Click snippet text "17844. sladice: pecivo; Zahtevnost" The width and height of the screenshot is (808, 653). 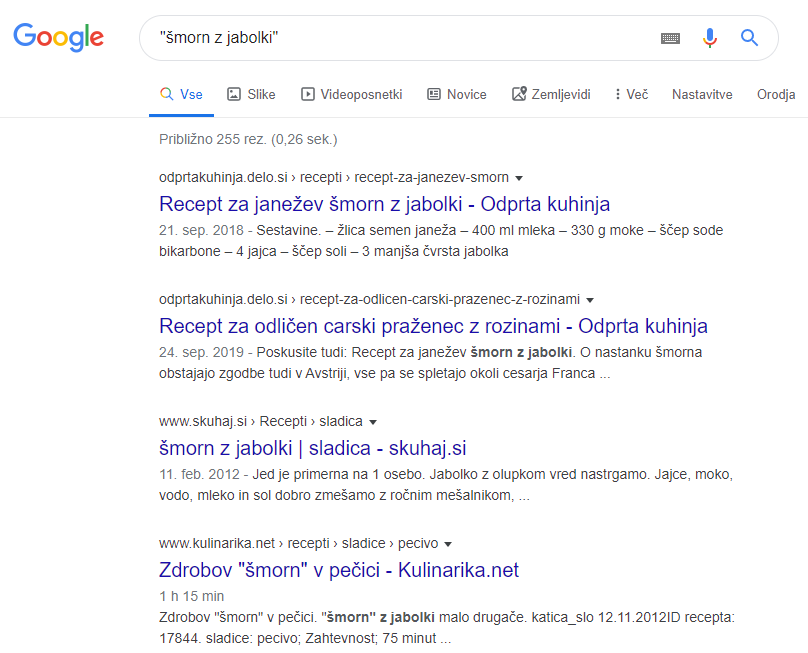tap(266, 639)
